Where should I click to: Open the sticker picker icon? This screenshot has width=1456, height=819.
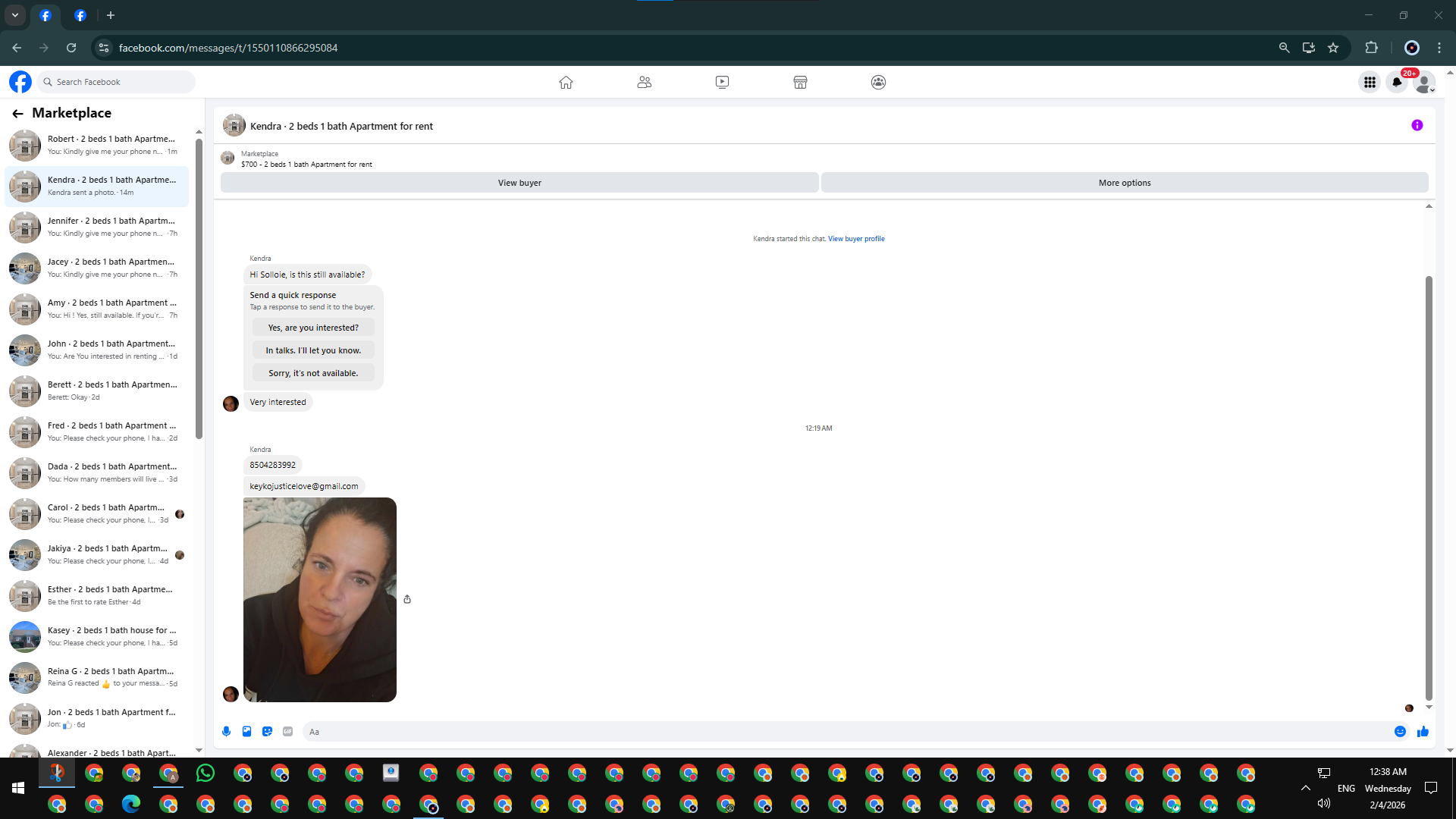[x=267, y=732]
